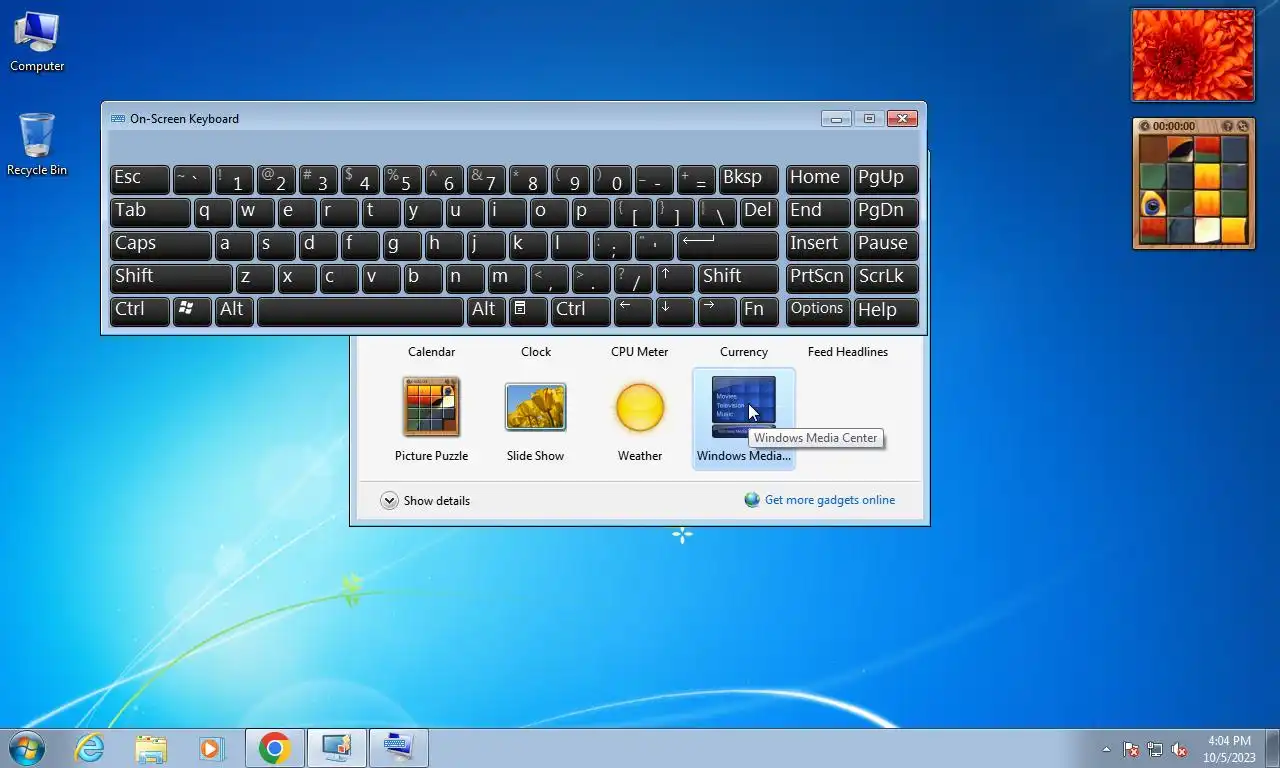
Task: Select the Calendar gadget label
Action: [431, 352]
